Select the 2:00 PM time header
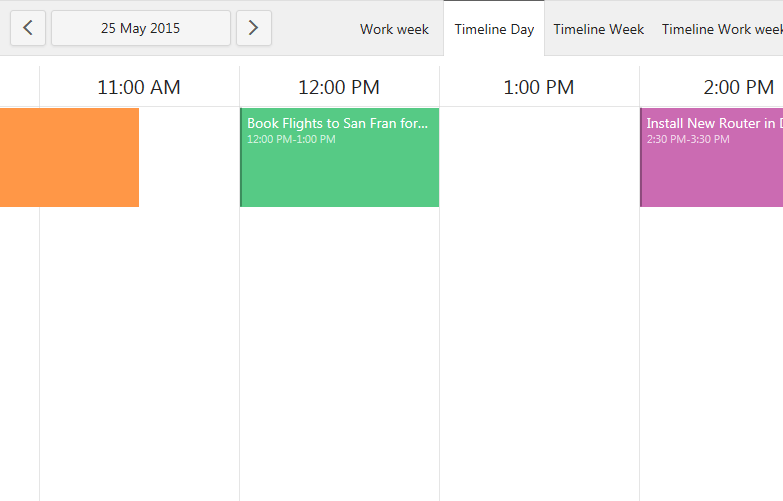 [x=738, y=87]
